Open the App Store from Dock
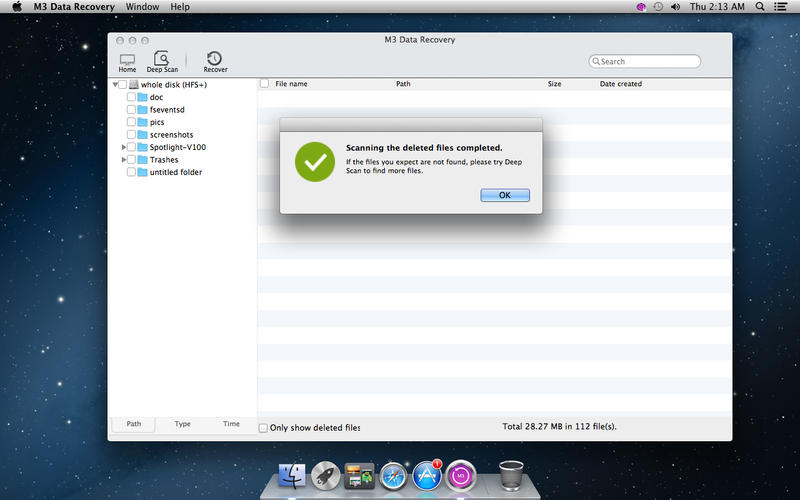Viewport: 800px width, 500px height. [427, 476]
